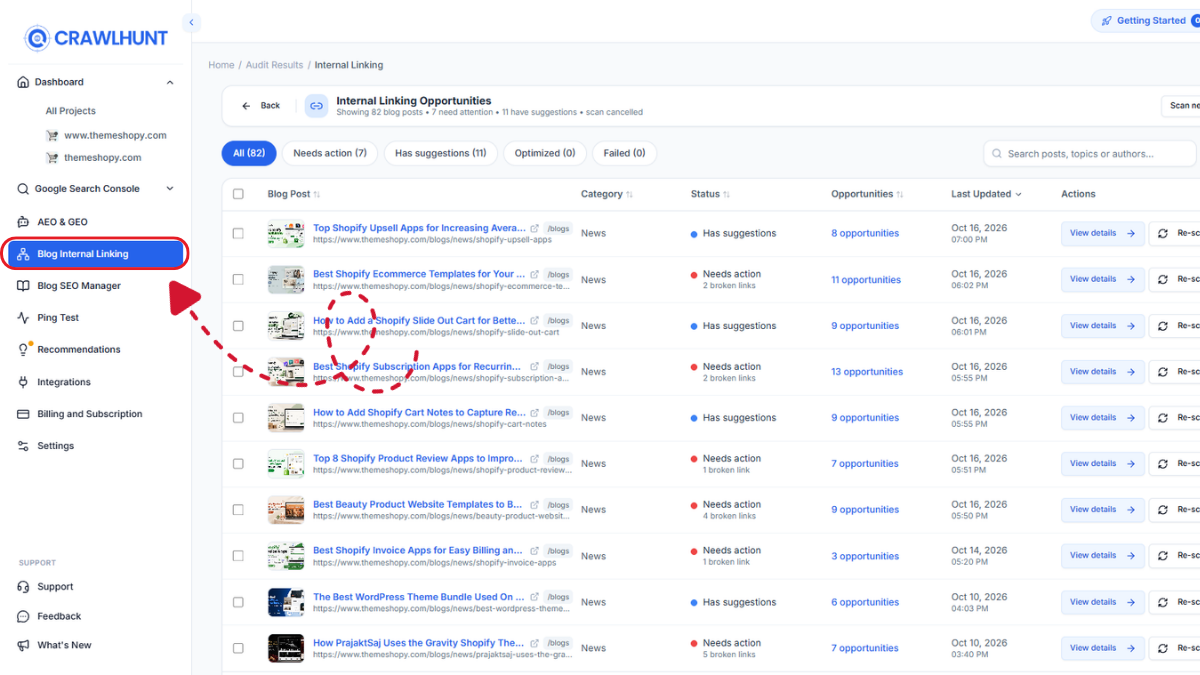
Task: Open the AEO & GEO robot icon
Action: (x=23, y=222)
